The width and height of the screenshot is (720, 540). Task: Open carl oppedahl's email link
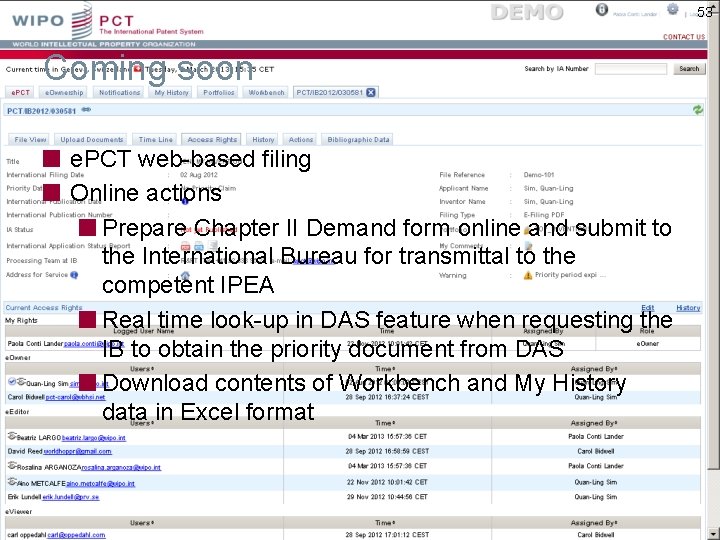(x=76, y=535)
